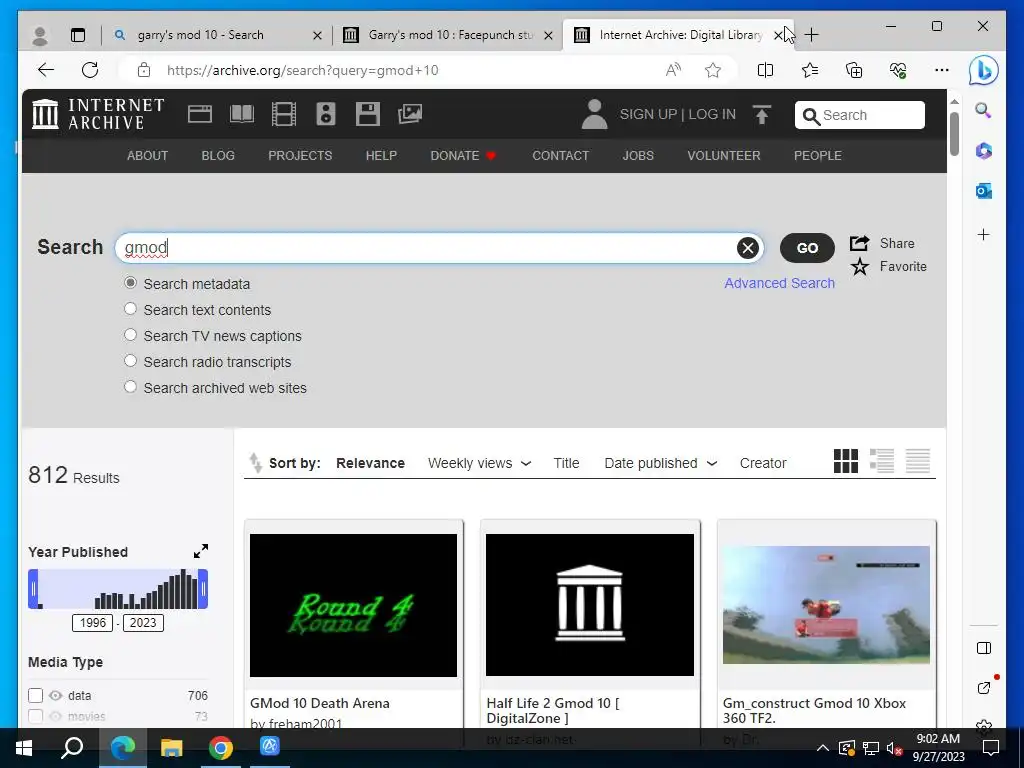Screen dimensions: 1024x768
Task: Switch to compact list view
Action: (x=918, y=461)
